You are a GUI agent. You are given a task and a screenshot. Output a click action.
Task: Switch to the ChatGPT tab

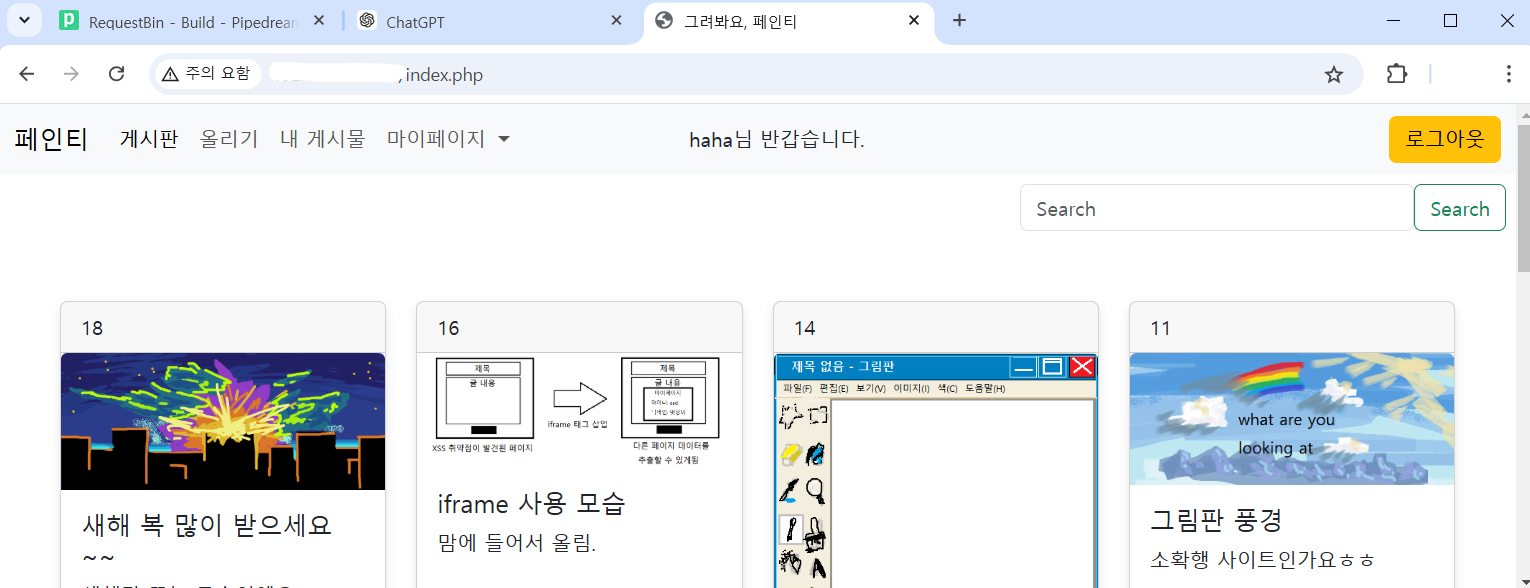490,21
